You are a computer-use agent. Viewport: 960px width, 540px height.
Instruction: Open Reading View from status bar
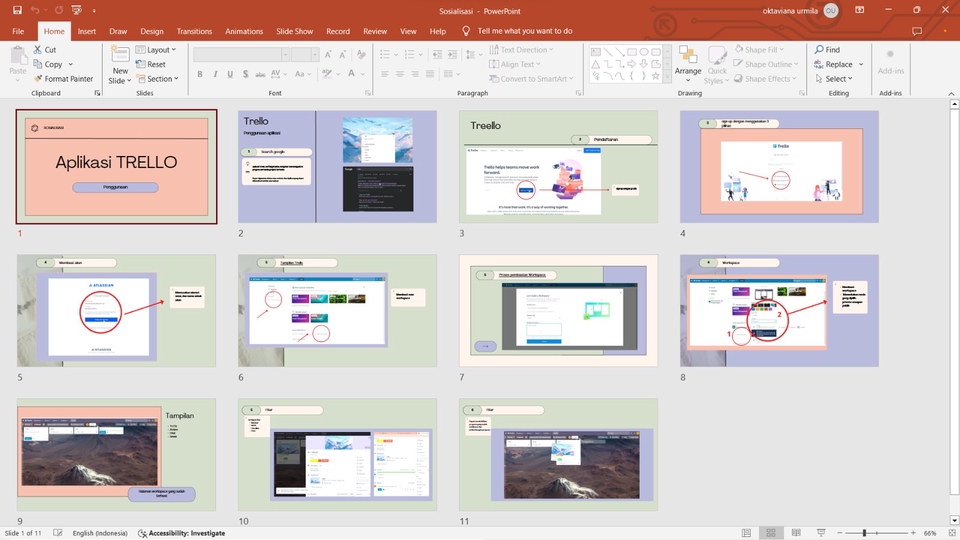(796, 533)
